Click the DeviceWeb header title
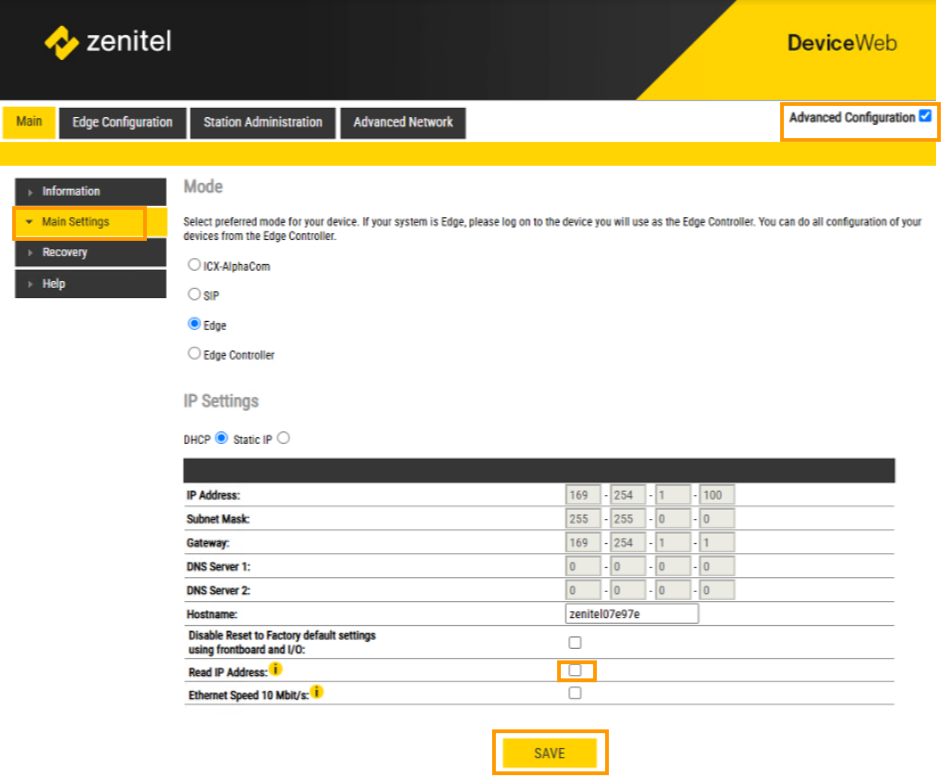941x776 pixels. [842, 43]
